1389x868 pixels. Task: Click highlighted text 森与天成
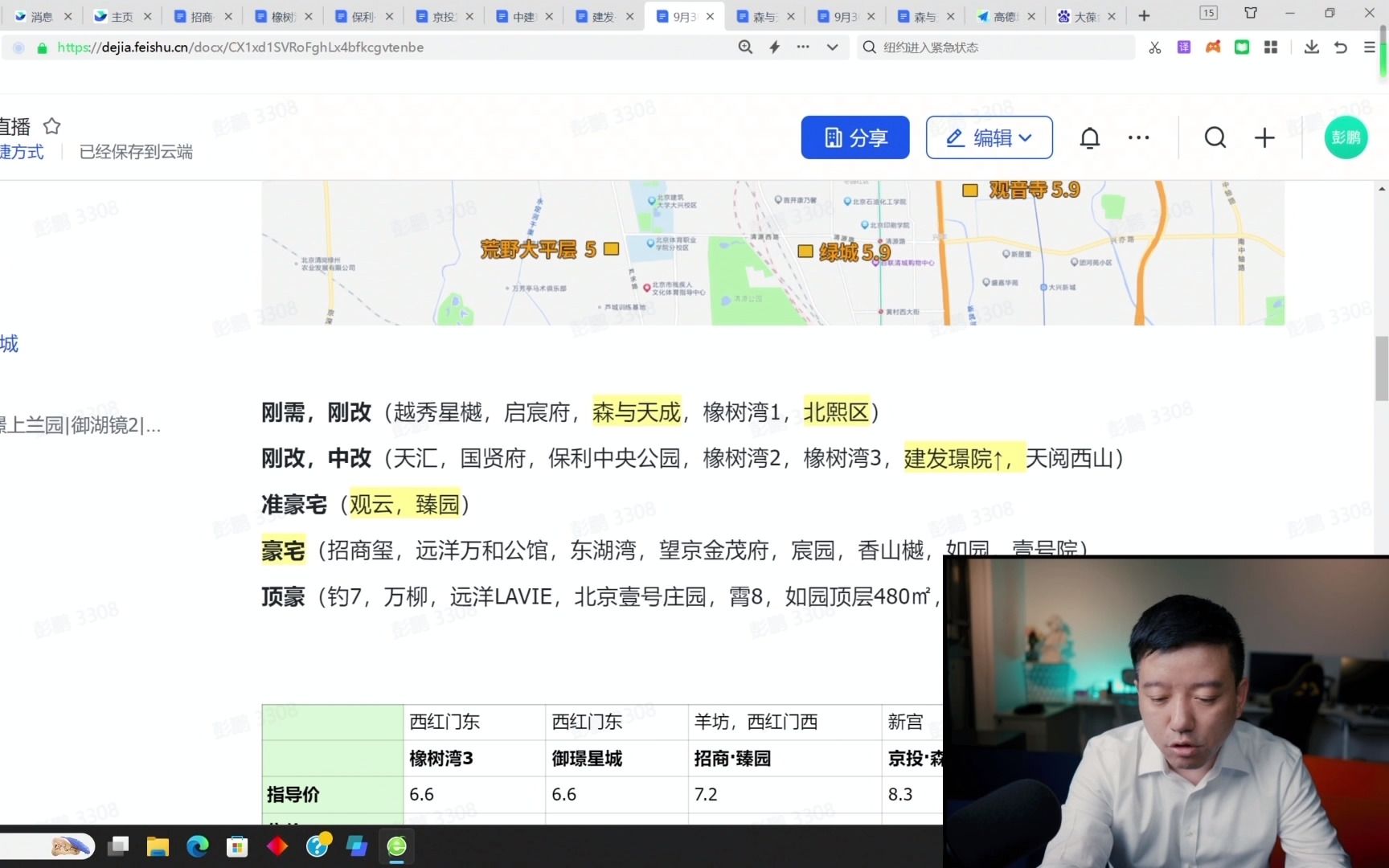(x=637, y=412)
